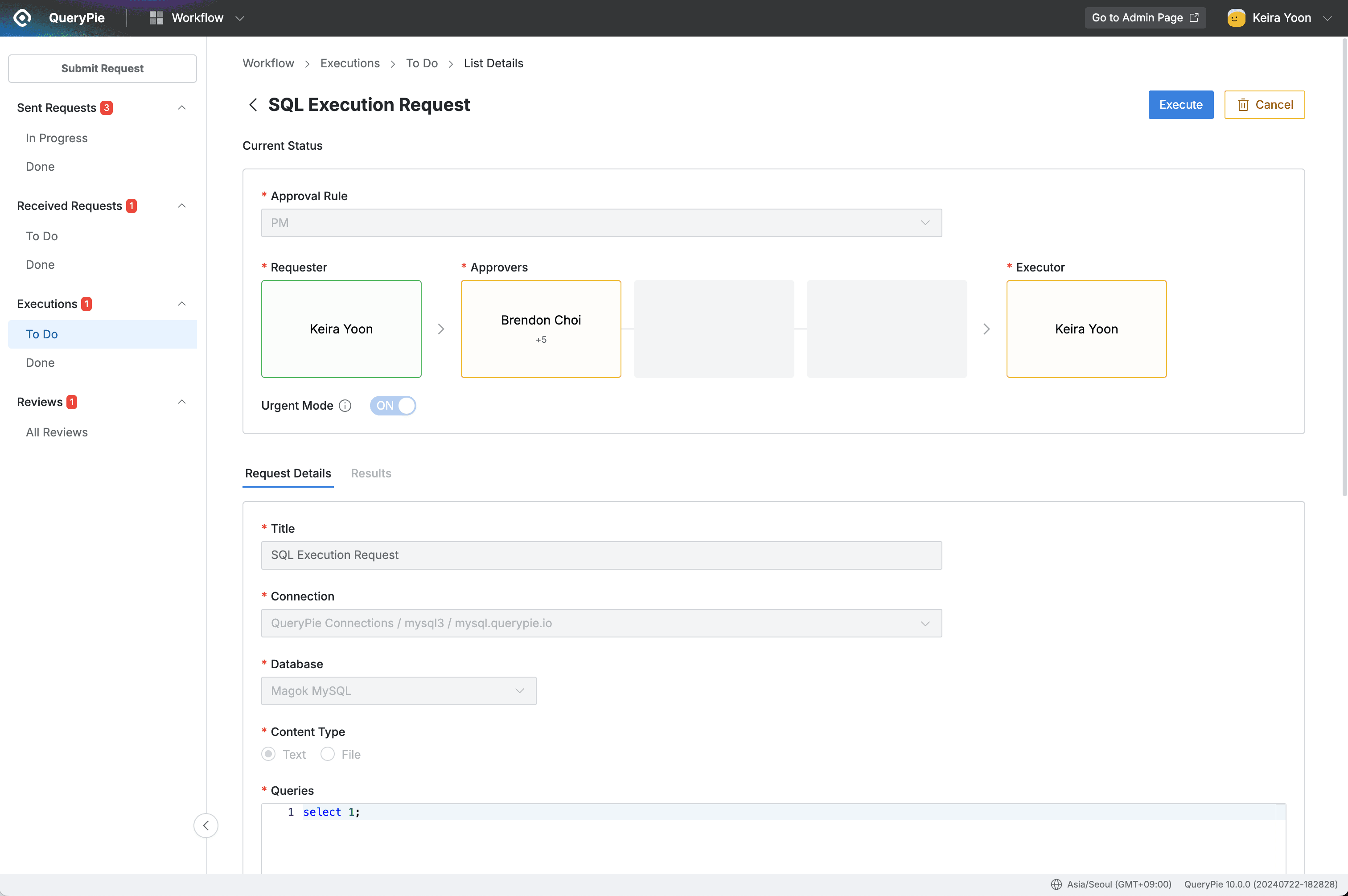Viewport: 1348px width, 896px height.
Task: Switch to the Results tab
Action: point(370,473)
